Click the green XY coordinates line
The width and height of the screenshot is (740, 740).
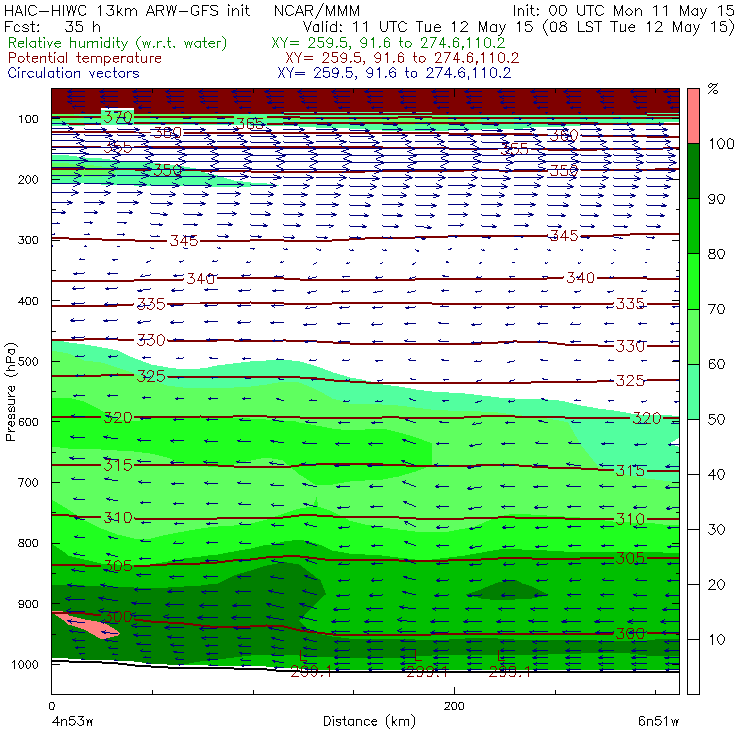coord(388,43)
